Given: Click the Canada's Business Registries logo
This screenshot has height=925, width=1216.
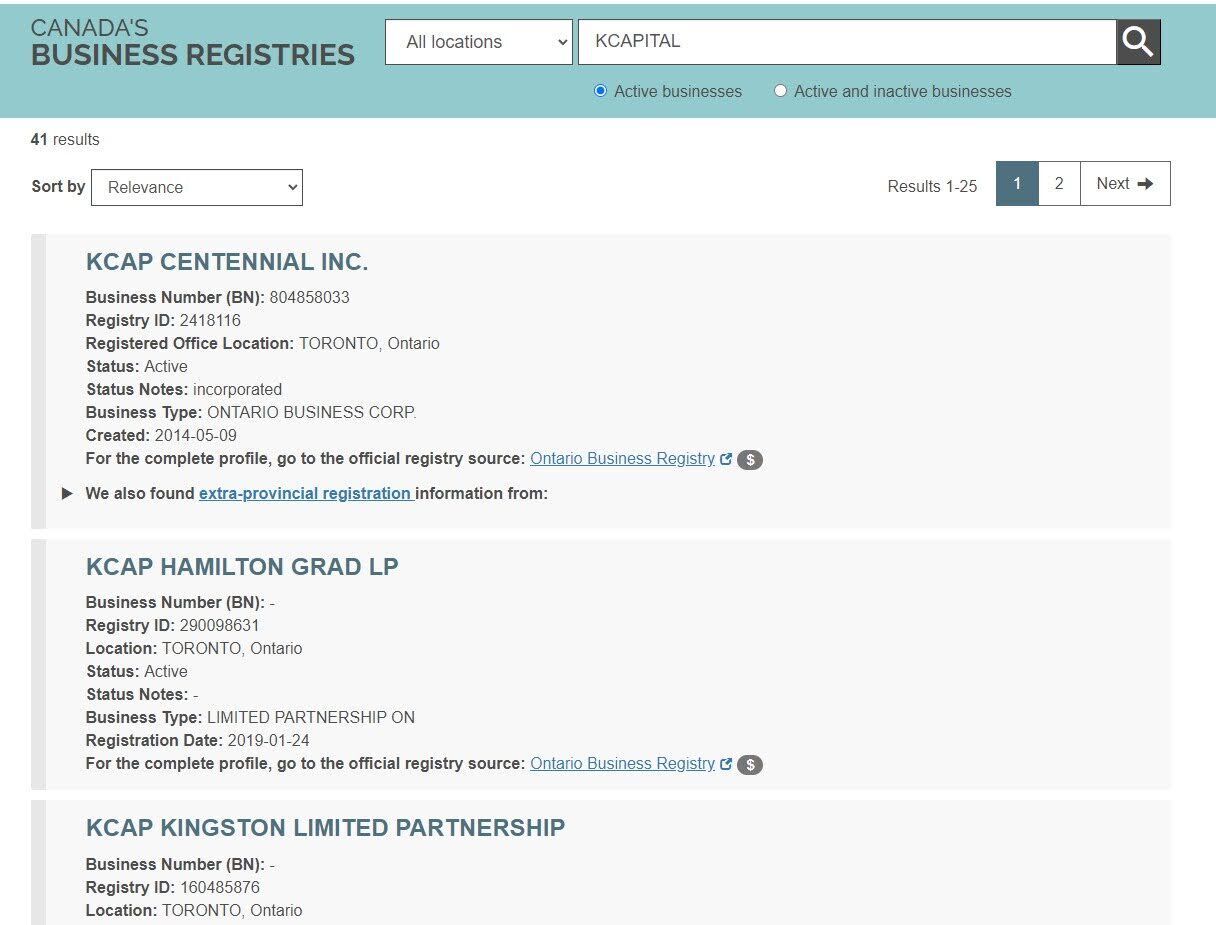Looking at the screenshot, I should [192, 42].
